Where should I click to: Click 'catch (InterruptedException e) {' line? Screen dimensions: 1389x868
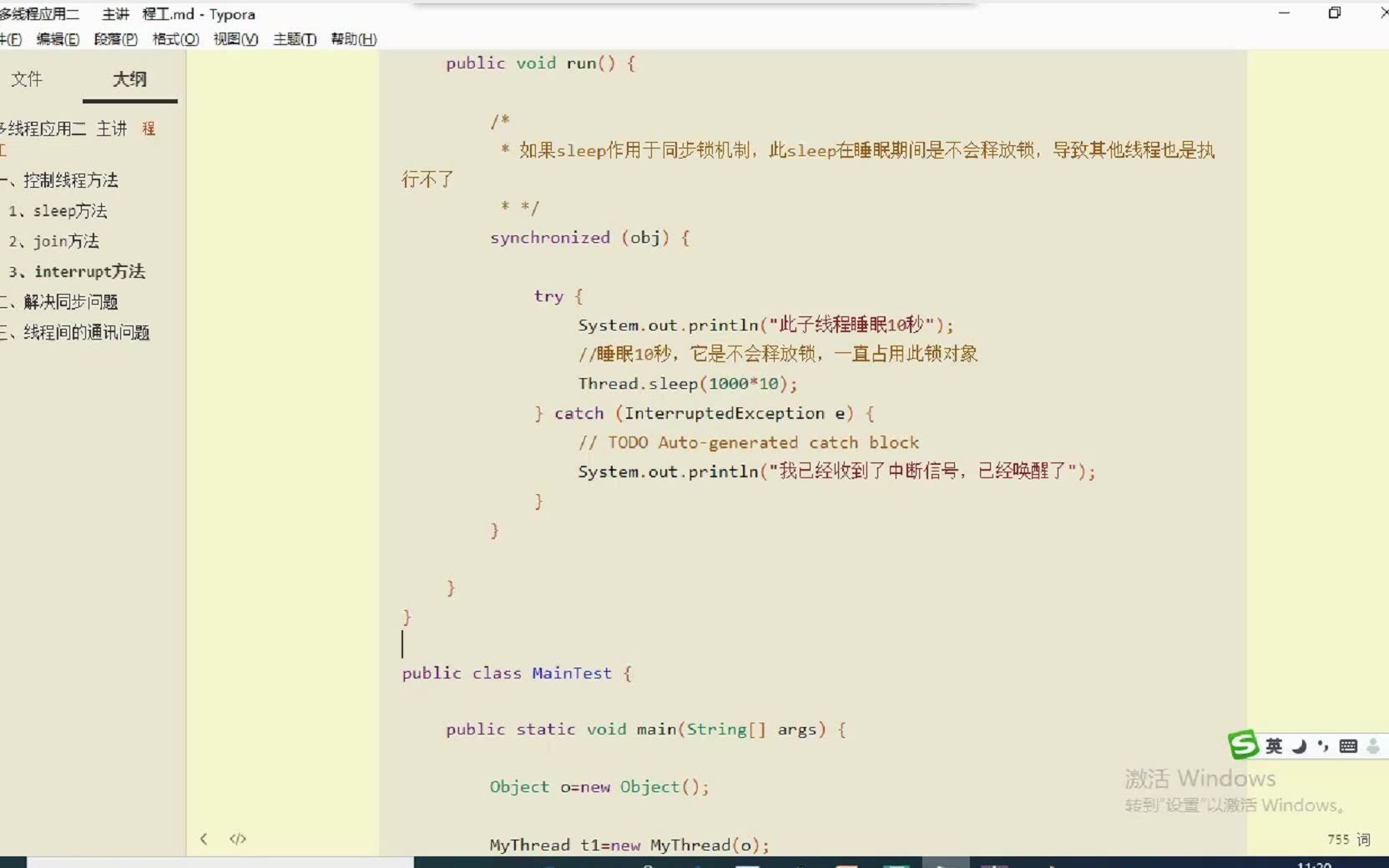(705, 413)
